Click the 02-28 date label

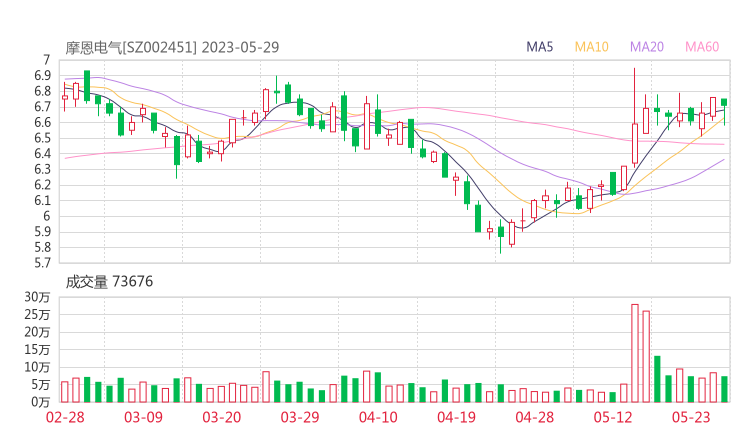65,417
